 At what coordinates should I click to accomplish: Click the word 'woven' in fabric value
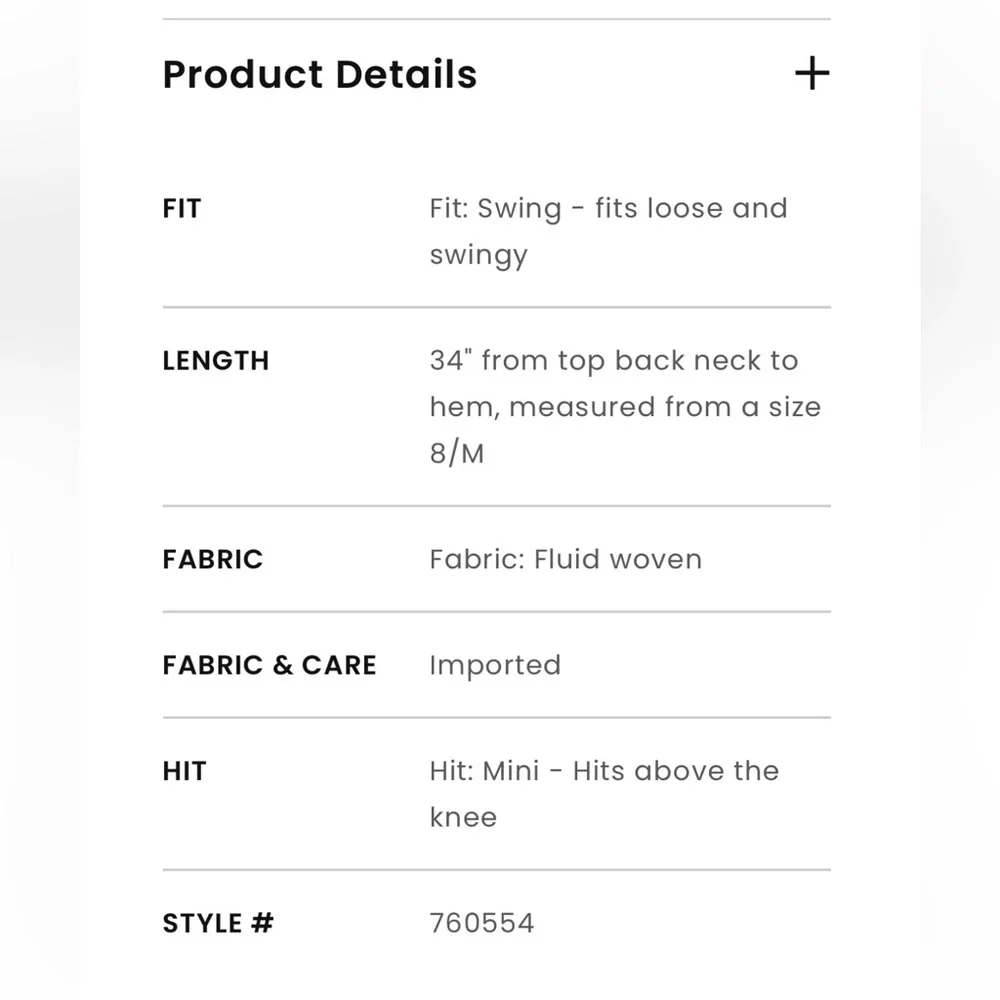[655, 559]
